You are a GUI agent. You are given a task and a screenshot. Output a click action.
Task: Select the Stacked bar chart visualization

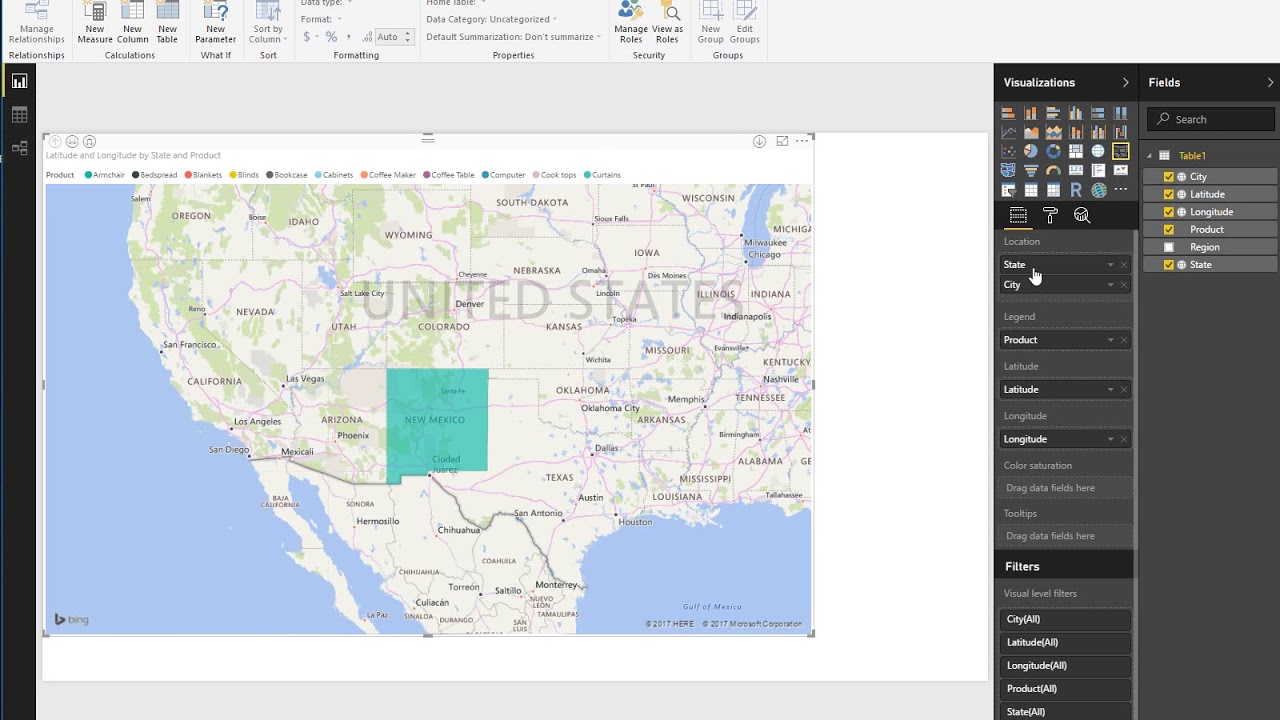pos(1008,113)
